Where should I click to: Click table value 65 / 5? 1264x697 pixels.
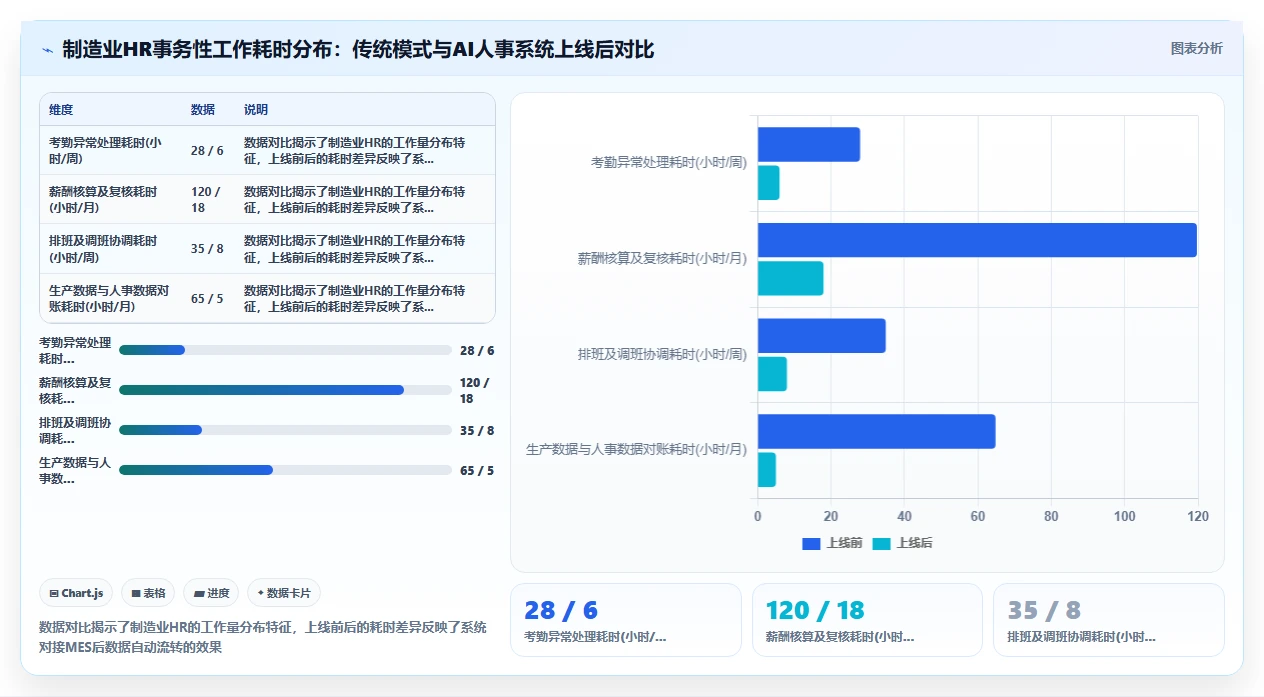point(207,298)
